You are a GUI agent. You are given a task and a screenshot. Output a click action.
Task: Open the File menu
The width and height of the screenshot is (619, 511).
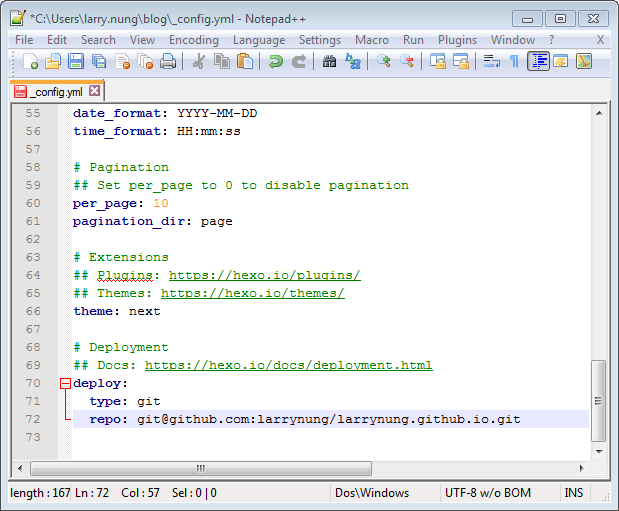(24, 40)
